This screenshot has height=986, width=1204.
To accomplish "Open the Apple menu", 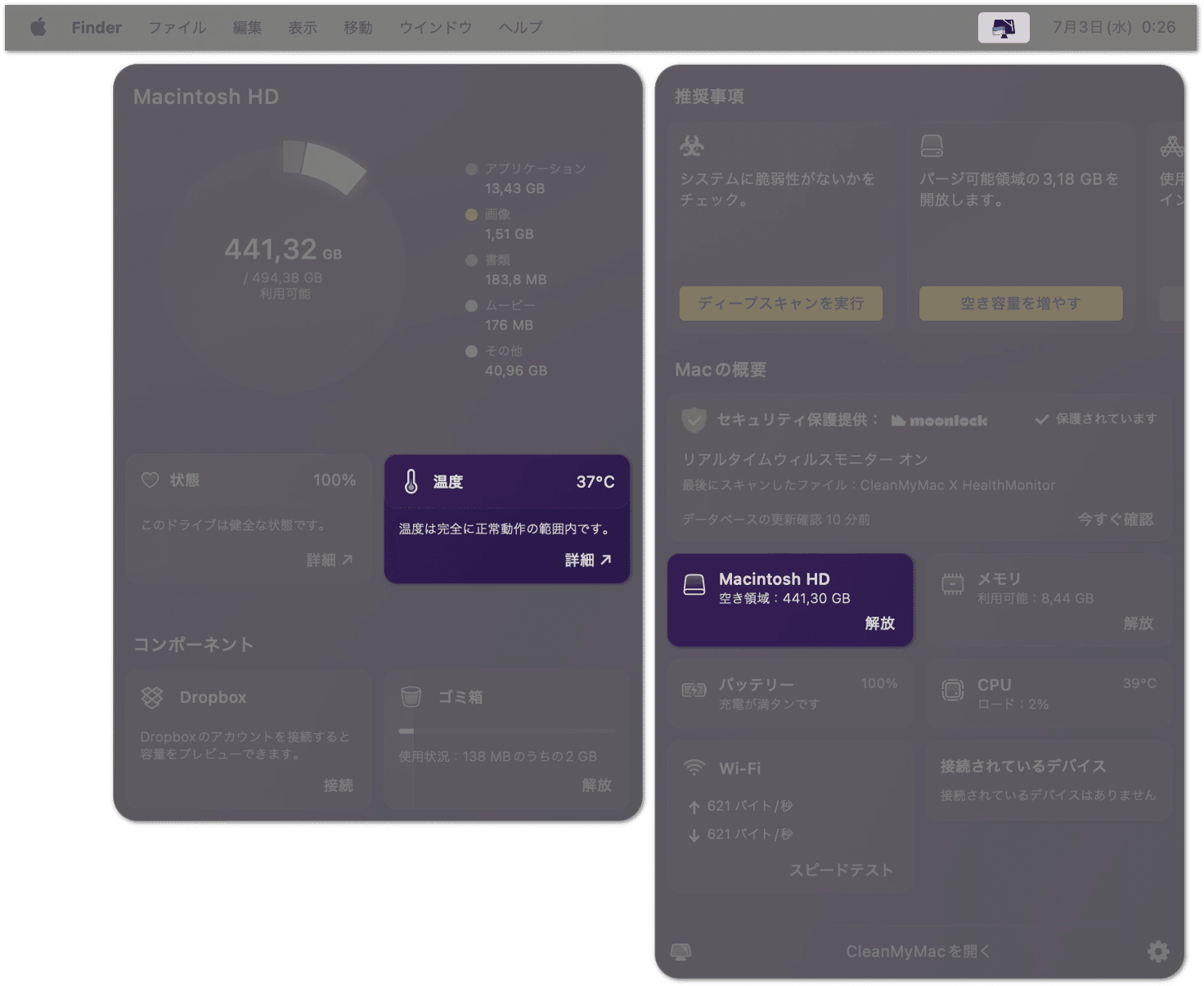I will click(38, 27).
